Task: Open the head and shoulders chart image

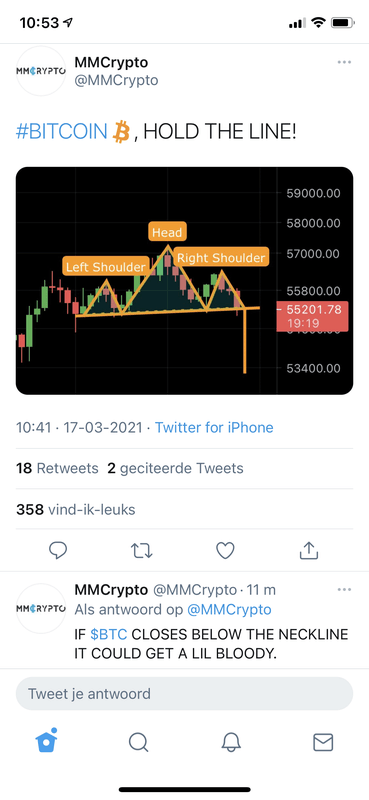Action: (184, 281)
